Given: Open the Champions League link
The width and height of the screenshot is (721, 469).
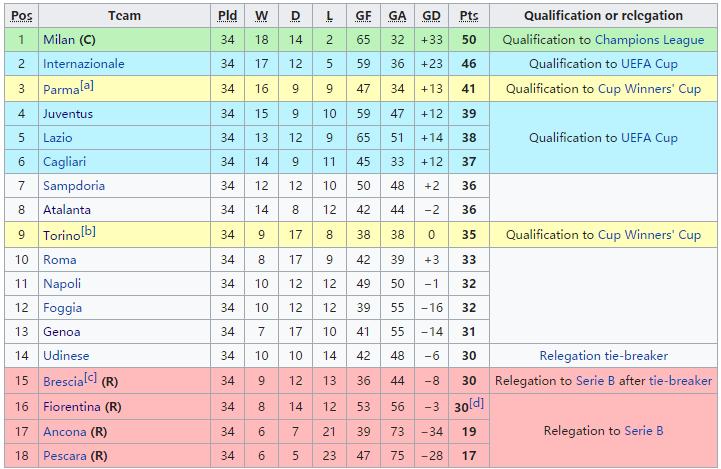Looking at the screenshot, I should click(x=641, y=40).
